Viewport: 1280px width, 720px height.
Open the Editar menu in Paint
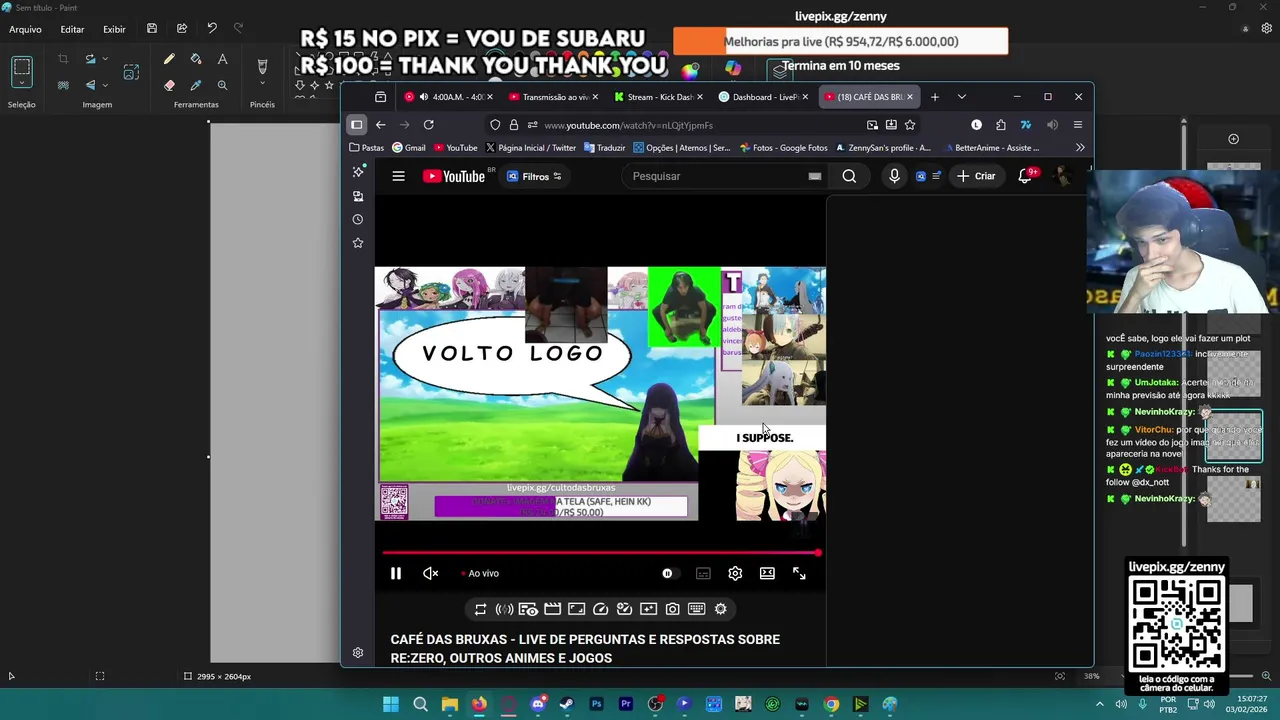click(72, 29)
